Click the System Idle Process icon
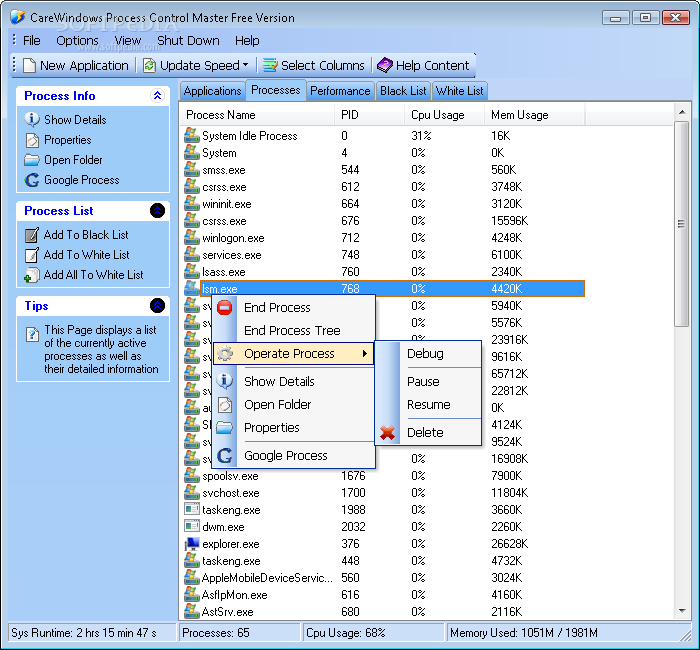 point(192,135)
